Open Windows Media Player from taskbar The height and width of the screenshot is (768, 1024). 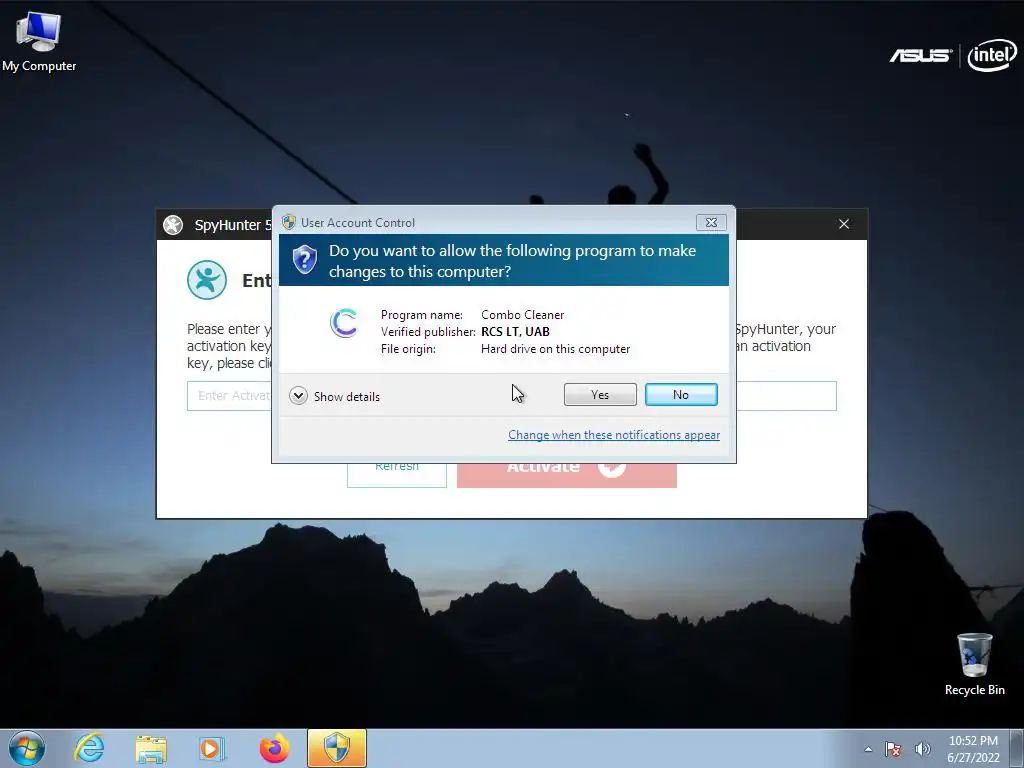(x=212, y=748)
